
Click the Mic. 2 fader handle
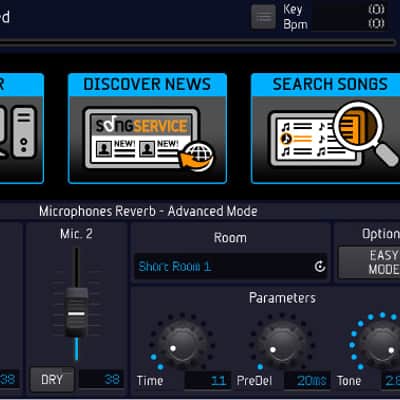coord(76,312)
